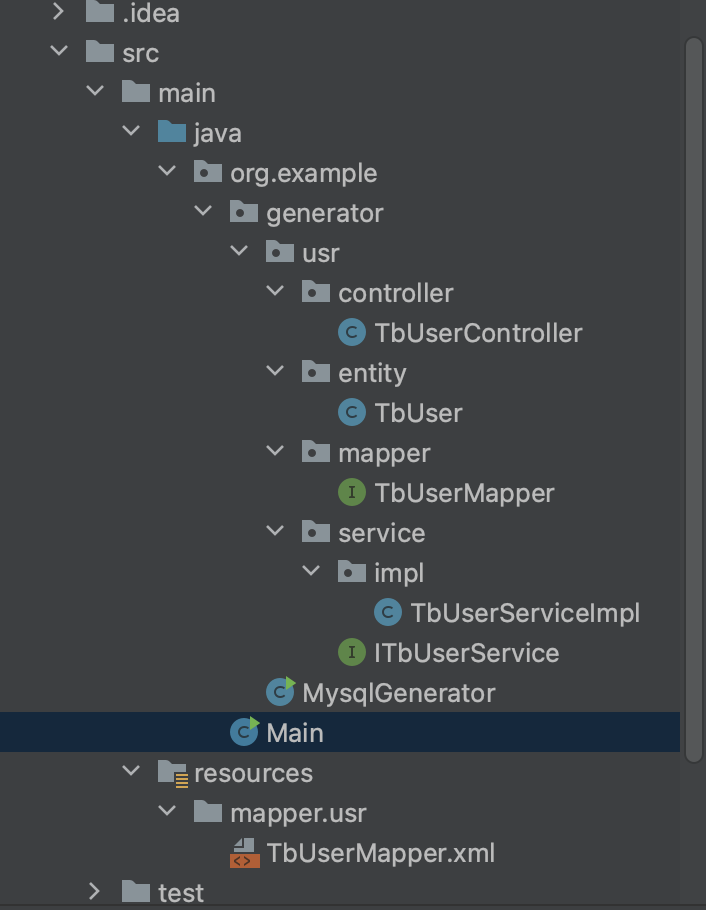Click the project tree vertical scrollbar
The width and height of the screenshot is (706, 910).
pyautogui.click(x=694, y=400)
